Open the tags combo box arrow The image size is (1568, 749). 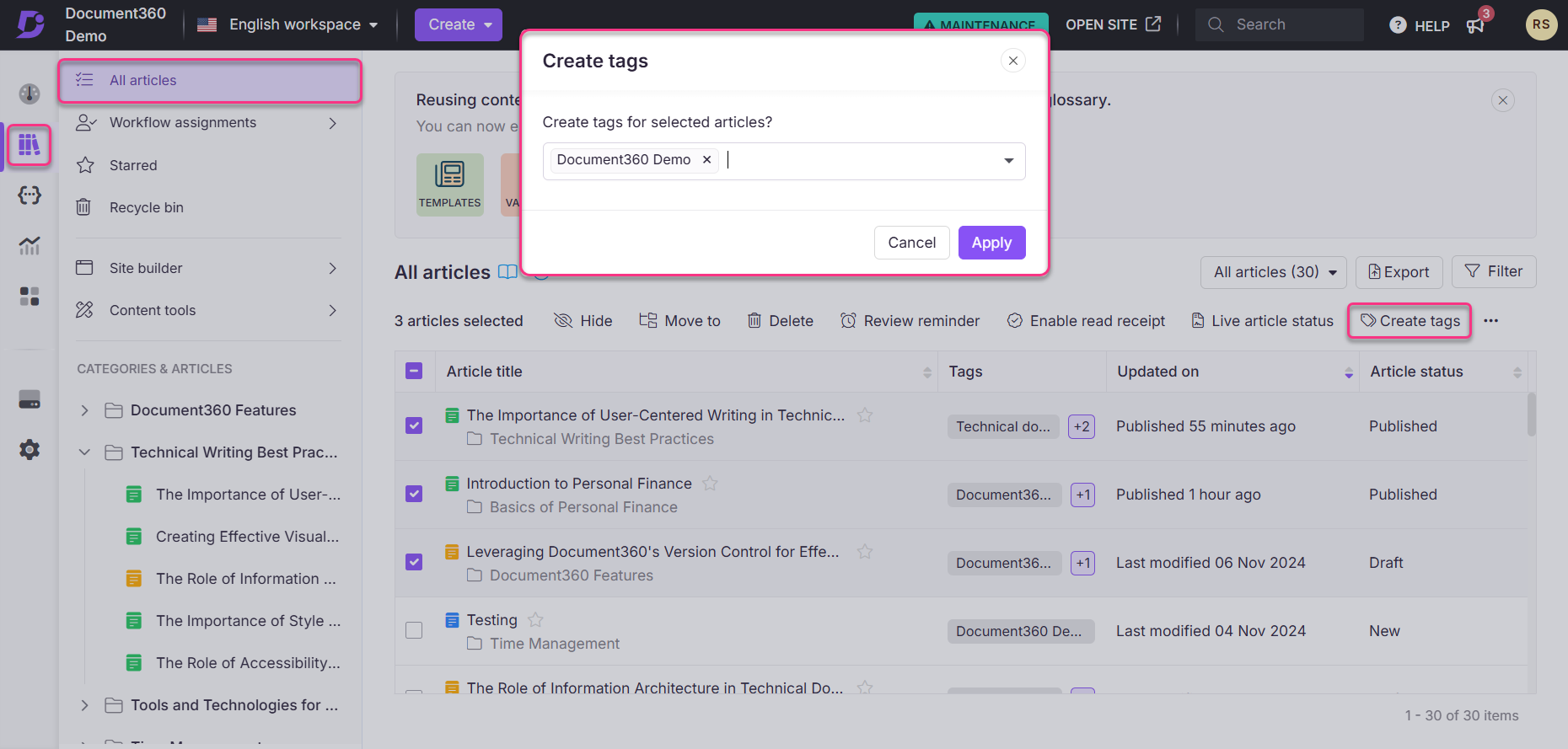1008,161
